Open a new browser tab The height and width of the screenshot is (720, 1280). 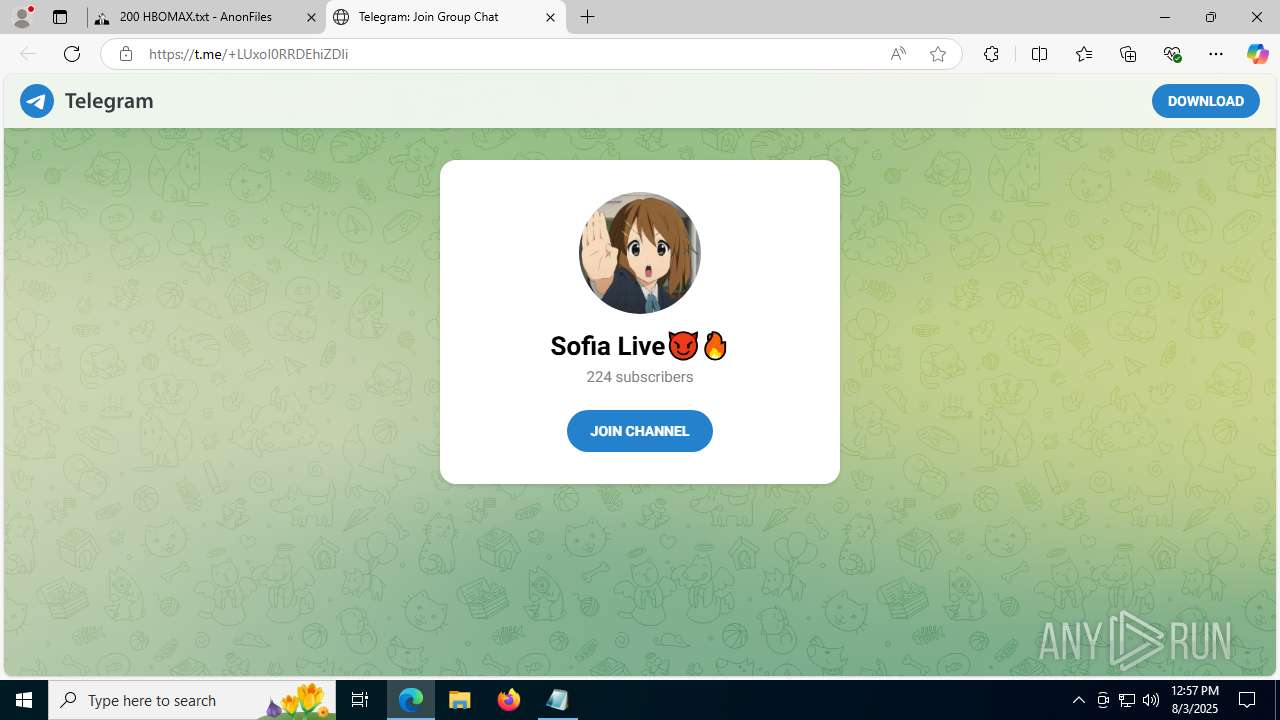point(588,17)
